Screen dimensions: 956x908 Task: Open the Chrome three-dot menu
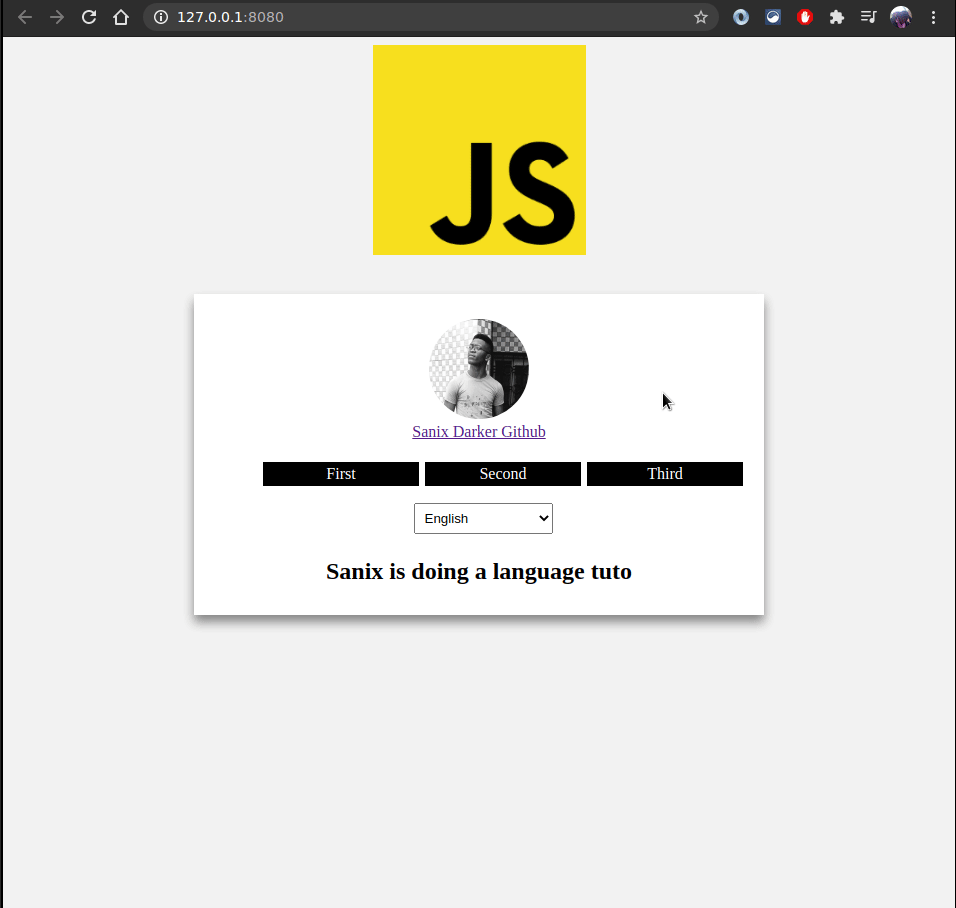[x=933, y=17]
